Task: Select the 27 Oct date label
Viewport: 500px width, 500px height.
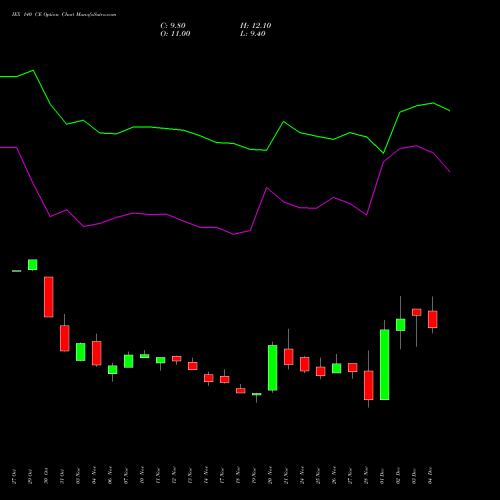Action: pos(14,476)
